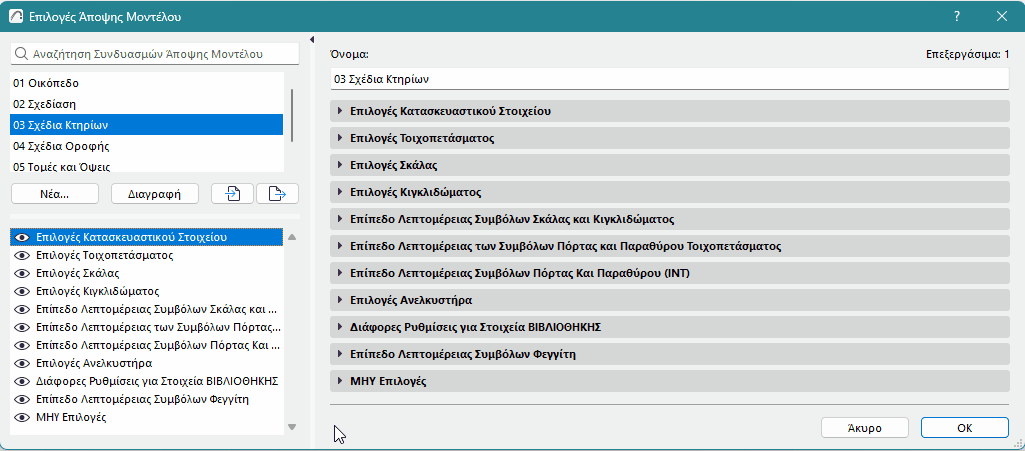Click scrollbar of combinations list
The width and height of the screenshot is (1025, 451).
coord(292,116)
